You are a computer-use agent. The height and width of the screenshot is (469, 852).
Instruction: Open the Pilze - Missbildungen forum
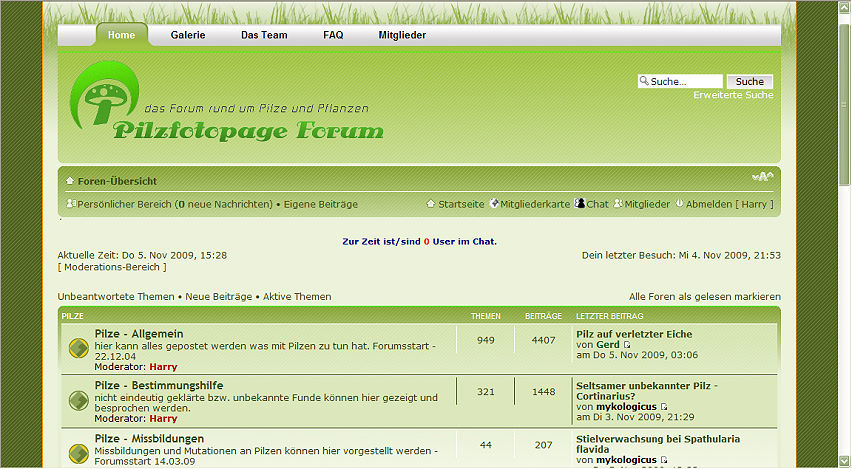coord(149,439)
